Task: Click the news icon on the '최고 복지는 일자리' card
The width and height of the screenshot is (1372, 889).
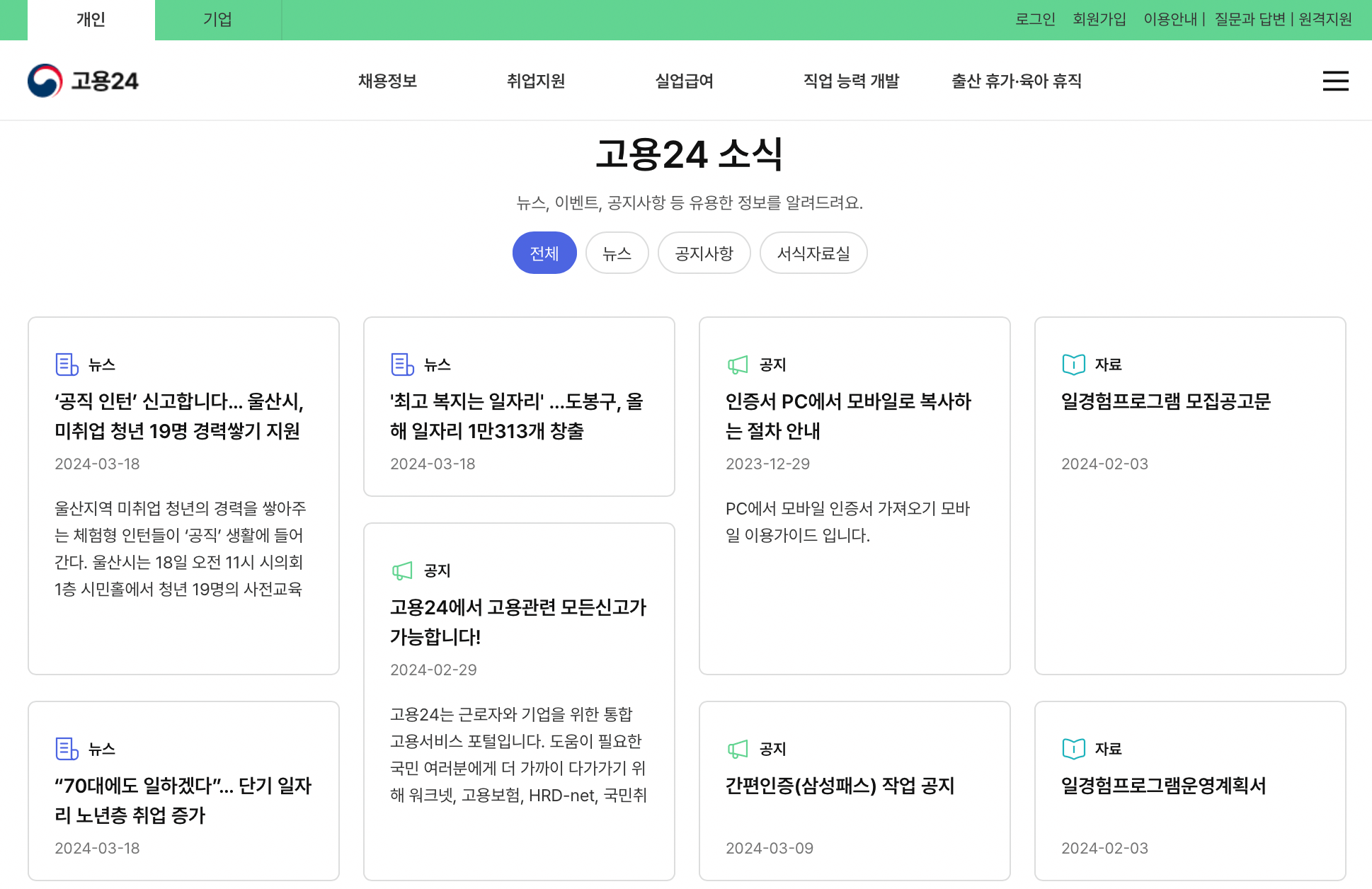Action: point(401,364)
